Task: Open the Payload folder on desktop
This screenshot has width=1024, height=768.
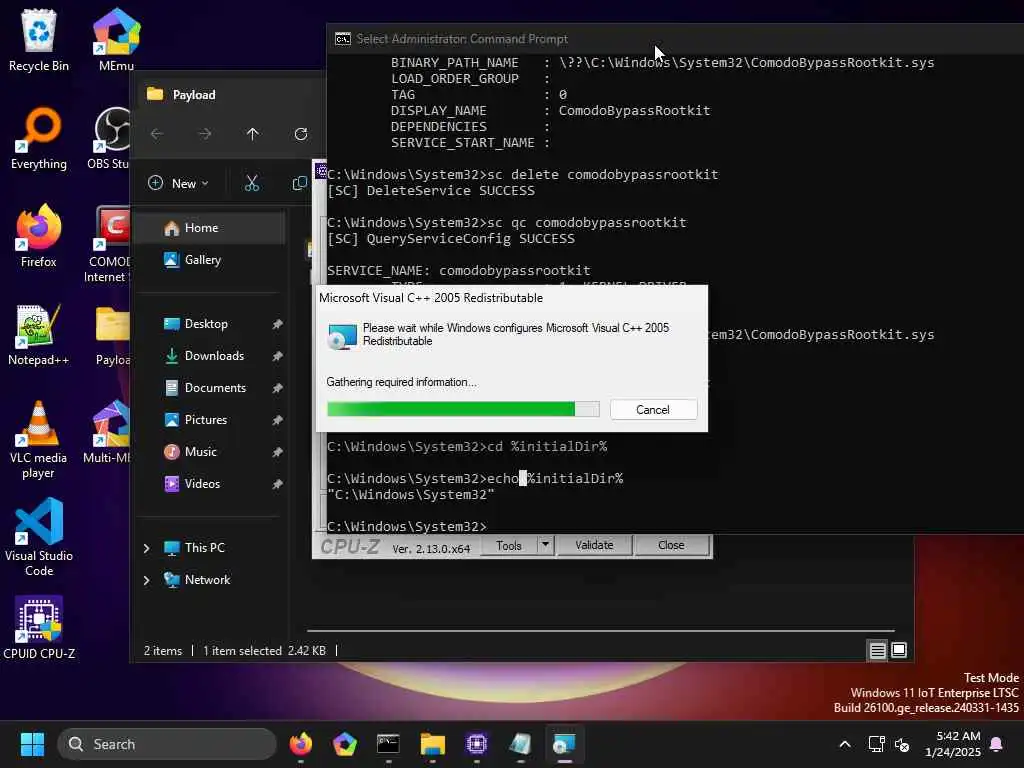Action: pyautogui.click(x=112, y=334)
